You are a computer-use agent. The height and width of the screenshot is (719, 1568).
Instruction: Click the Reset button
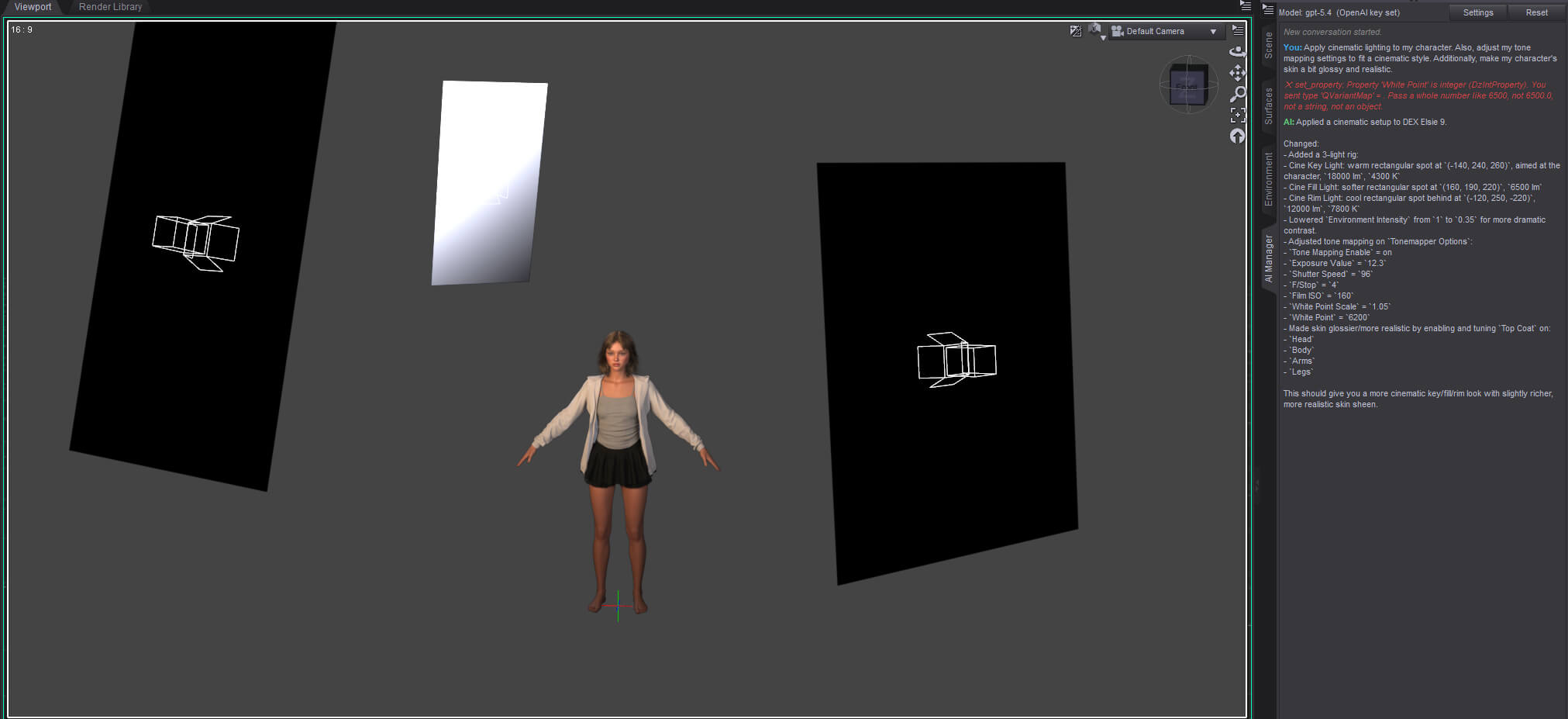point(1536,12)
